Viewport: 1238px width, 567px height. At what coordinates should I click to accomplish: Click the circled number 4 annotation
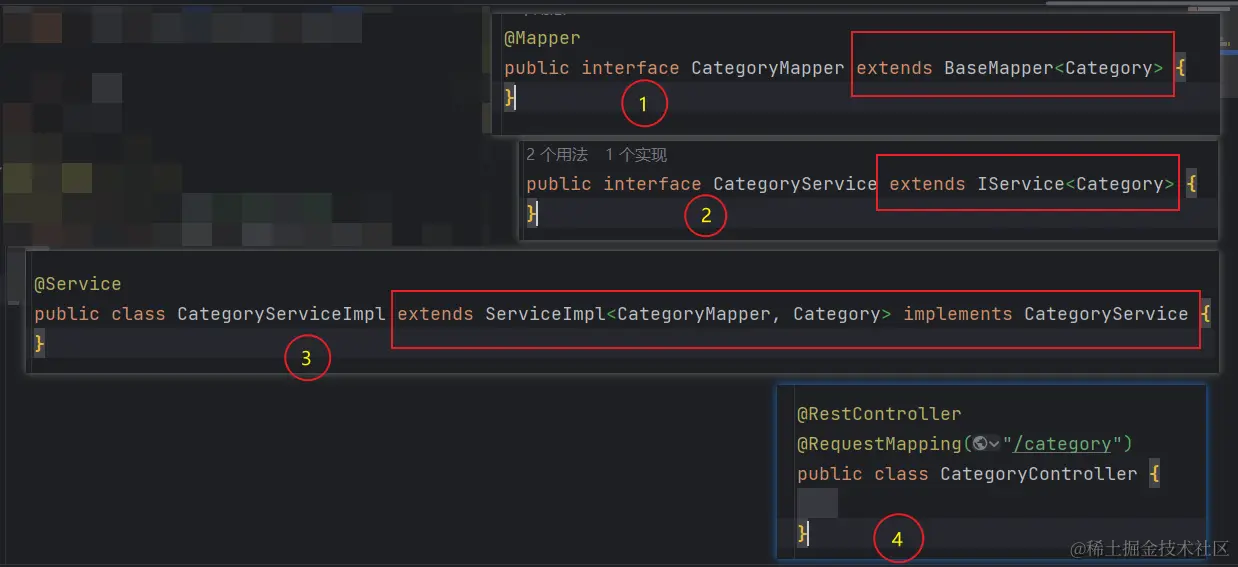(897, 539)
